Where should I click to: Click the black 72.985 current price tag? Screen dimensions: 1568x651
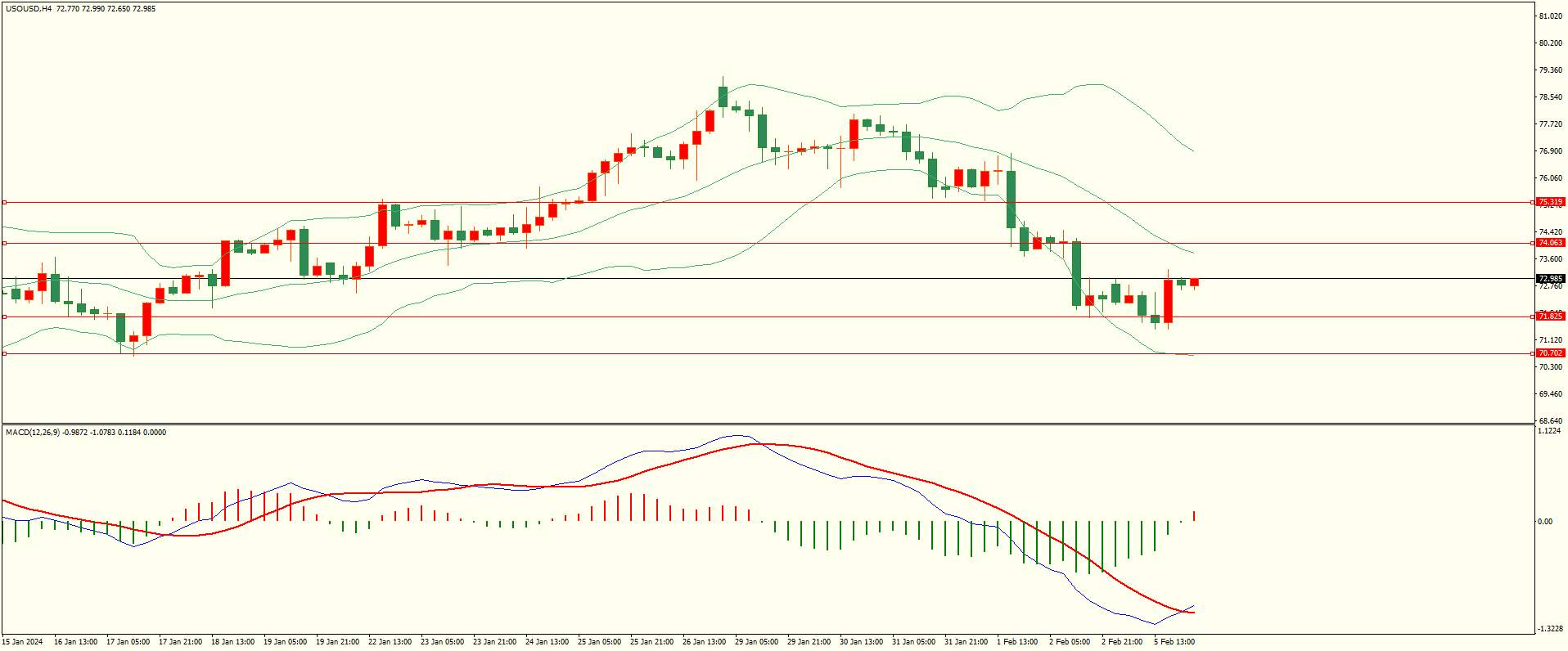(1550, 279)
